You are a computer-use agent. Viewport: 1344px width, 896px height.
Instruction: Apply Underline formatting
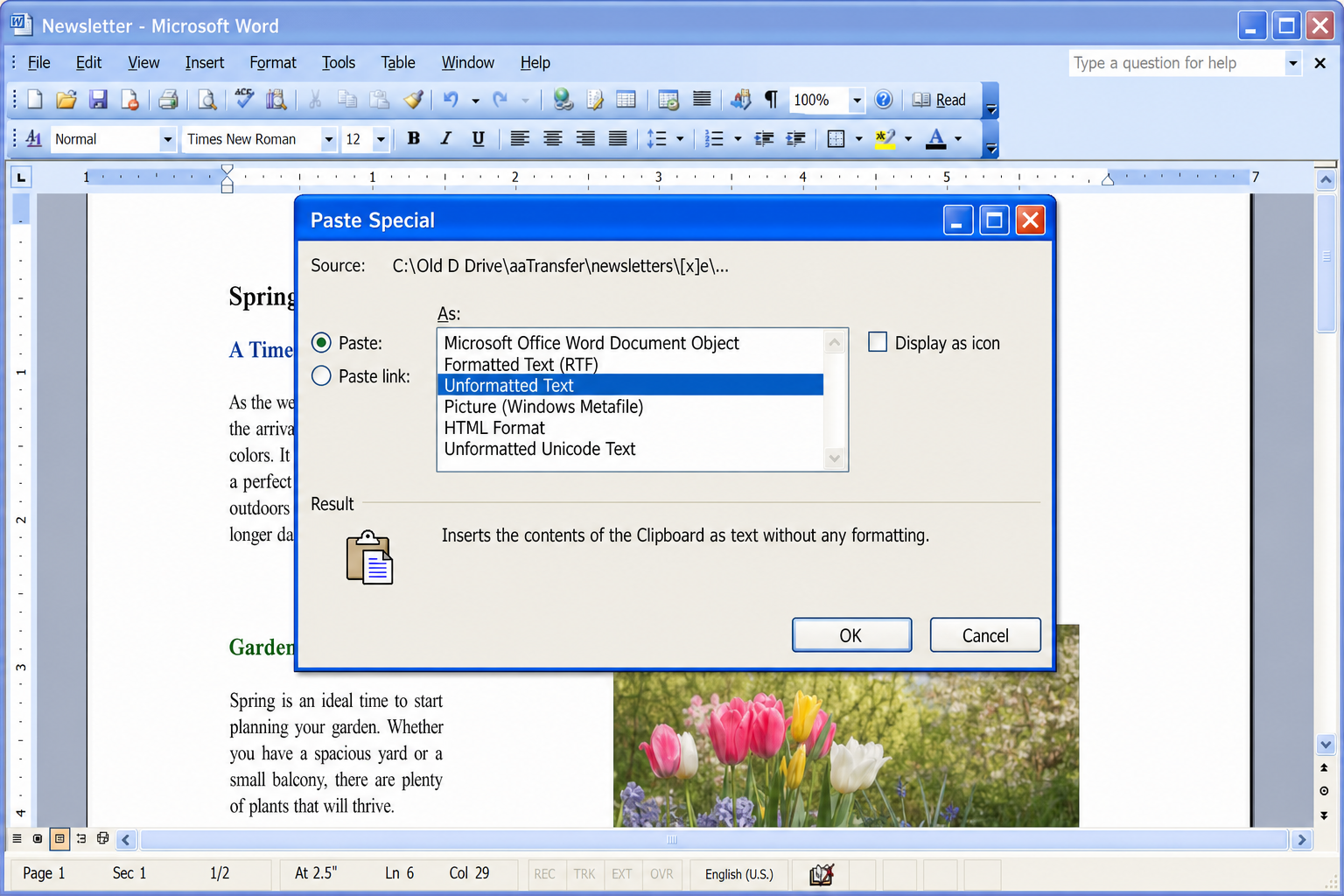(478, 138)
